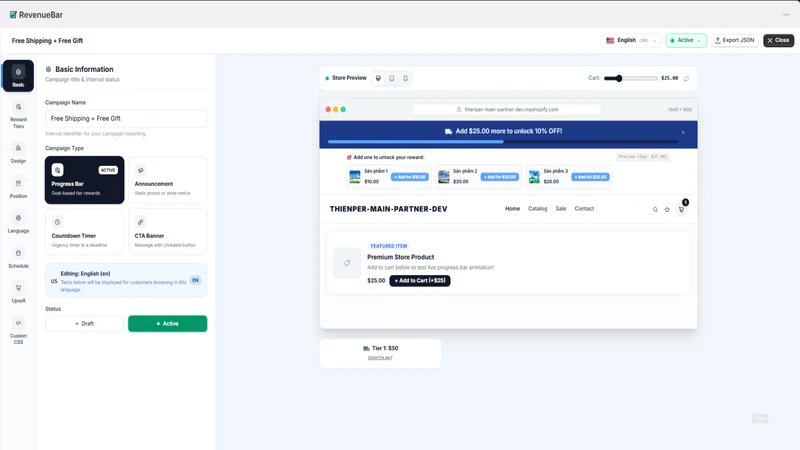Adjust the Cart value slider
Screen dimensions: 800x450
click(631, 79)
